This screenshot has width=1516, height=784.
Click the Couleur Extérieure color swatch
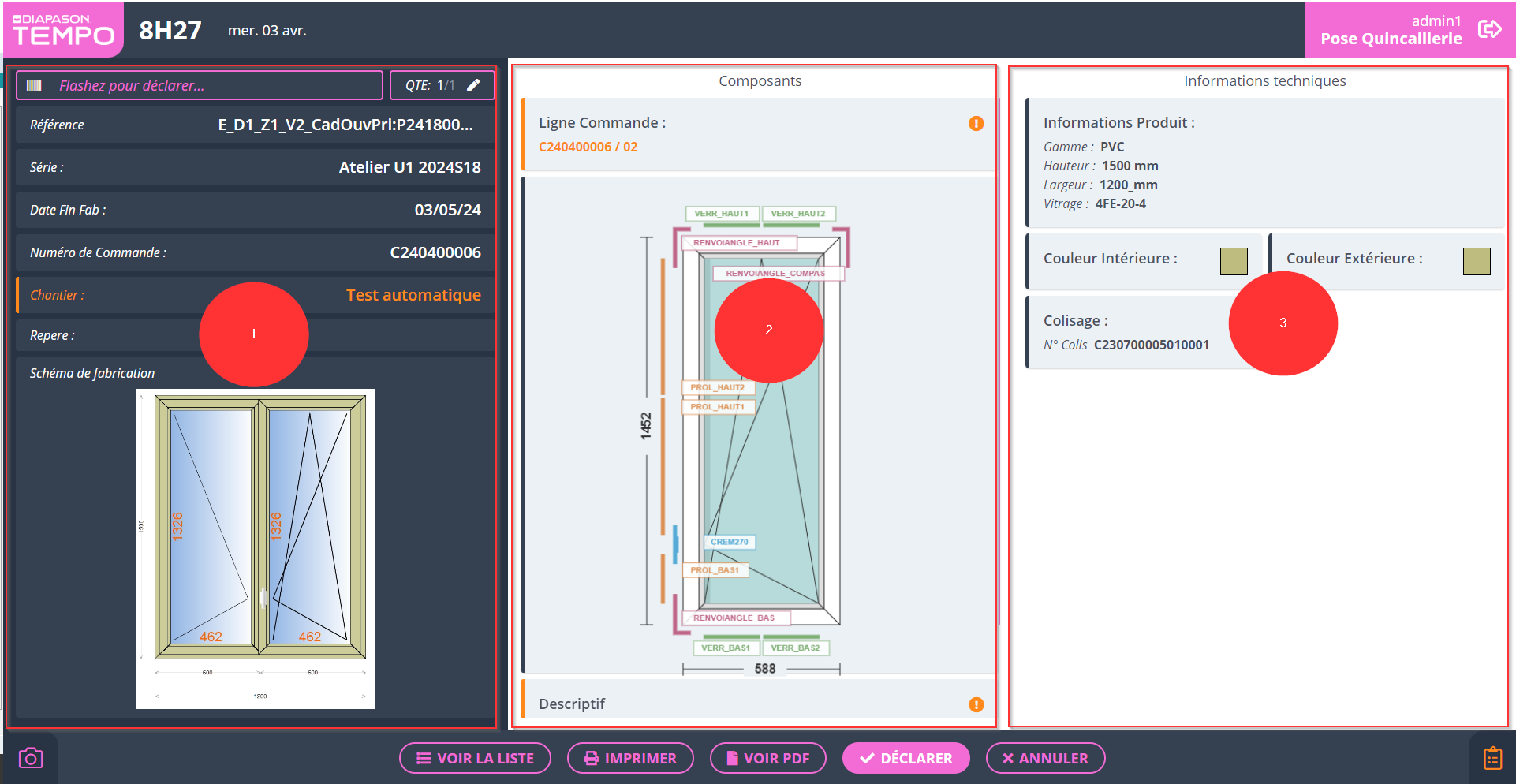tap(1476, 261)
